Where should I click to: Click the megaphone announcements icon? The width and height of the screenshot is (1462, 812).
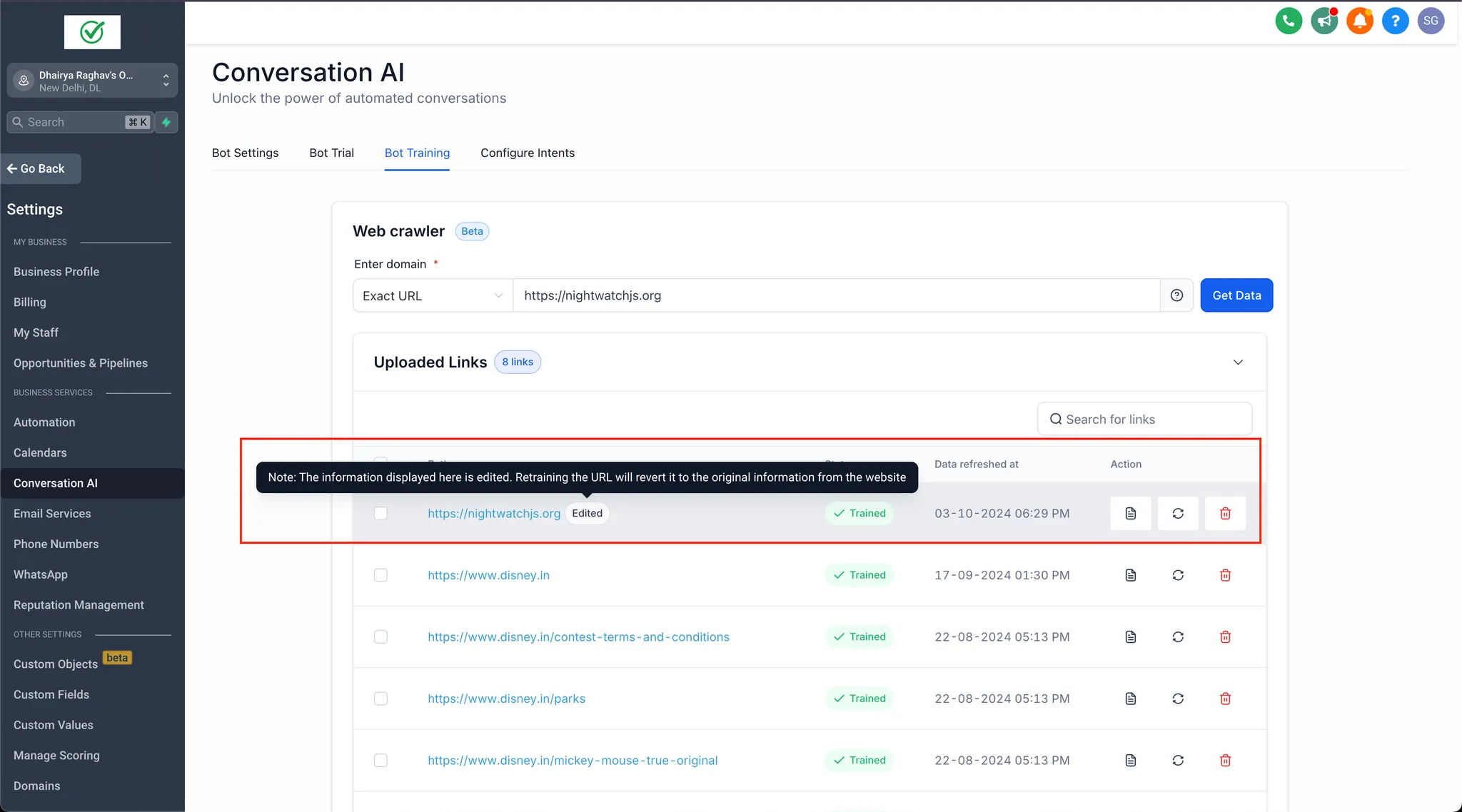click(1324, 21)
